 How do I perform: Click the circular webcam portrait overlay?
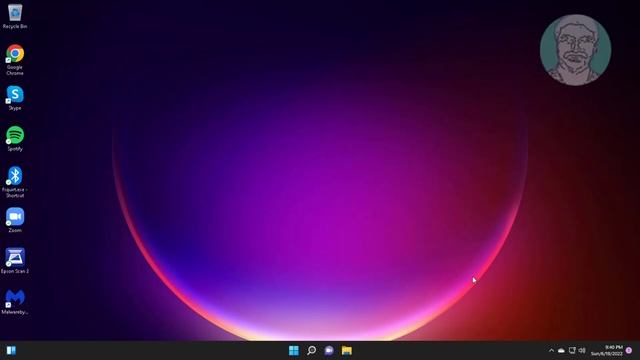pos(576,50)
